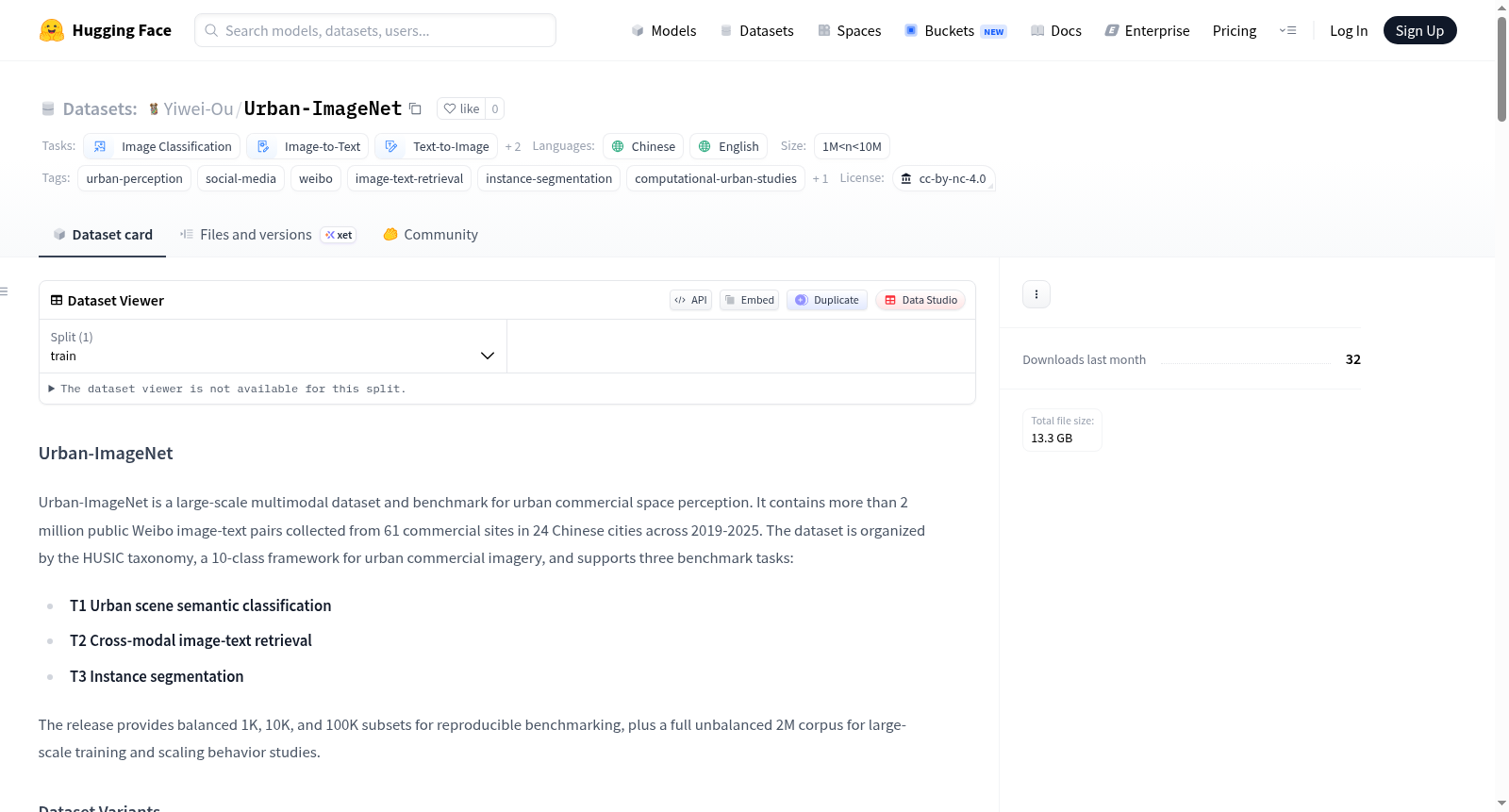Click the T3 Instance segmentation text

tap(157, 676)
